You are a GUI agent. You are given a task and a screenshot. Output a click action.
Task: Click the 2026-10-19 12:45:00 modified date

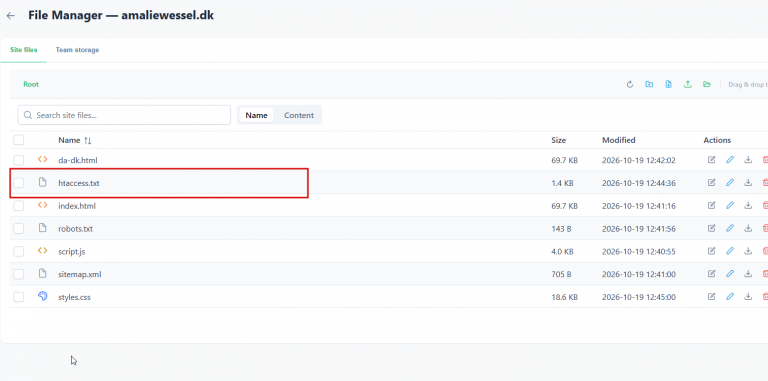click(639, 297)
